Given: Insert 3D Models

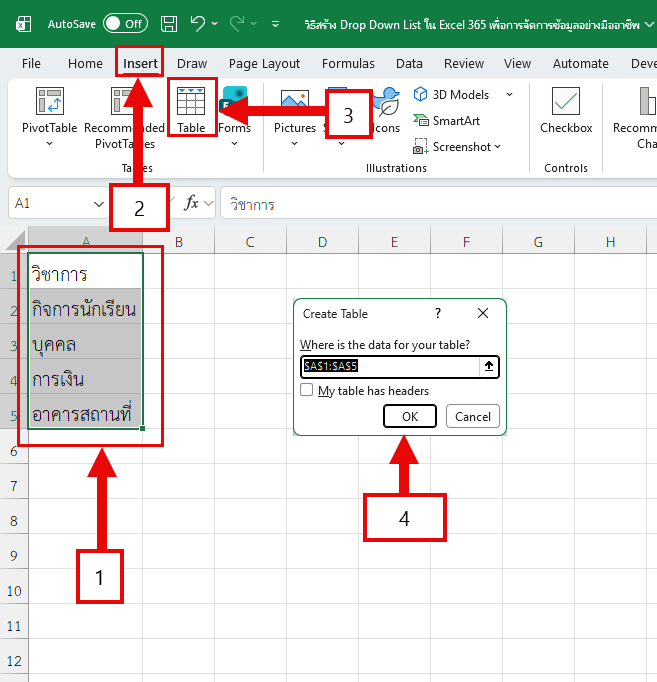Looking at the screenshot, I should [451, 94].
